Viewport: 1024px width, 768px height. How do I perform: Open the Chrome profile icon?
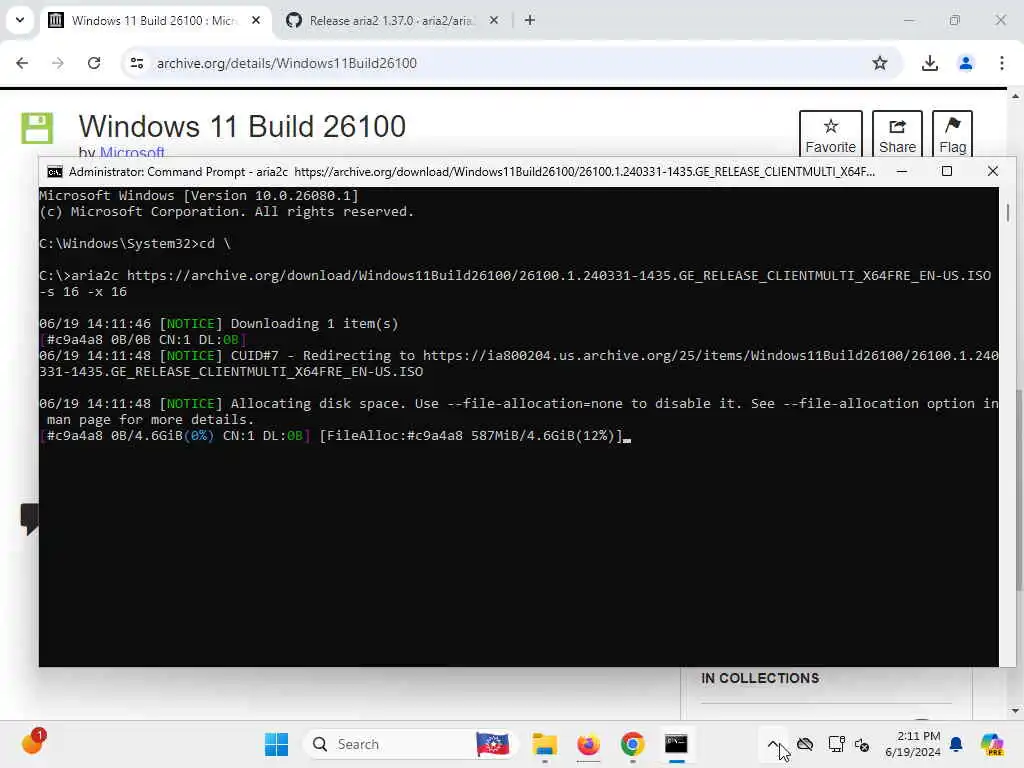tap(965, 63)
